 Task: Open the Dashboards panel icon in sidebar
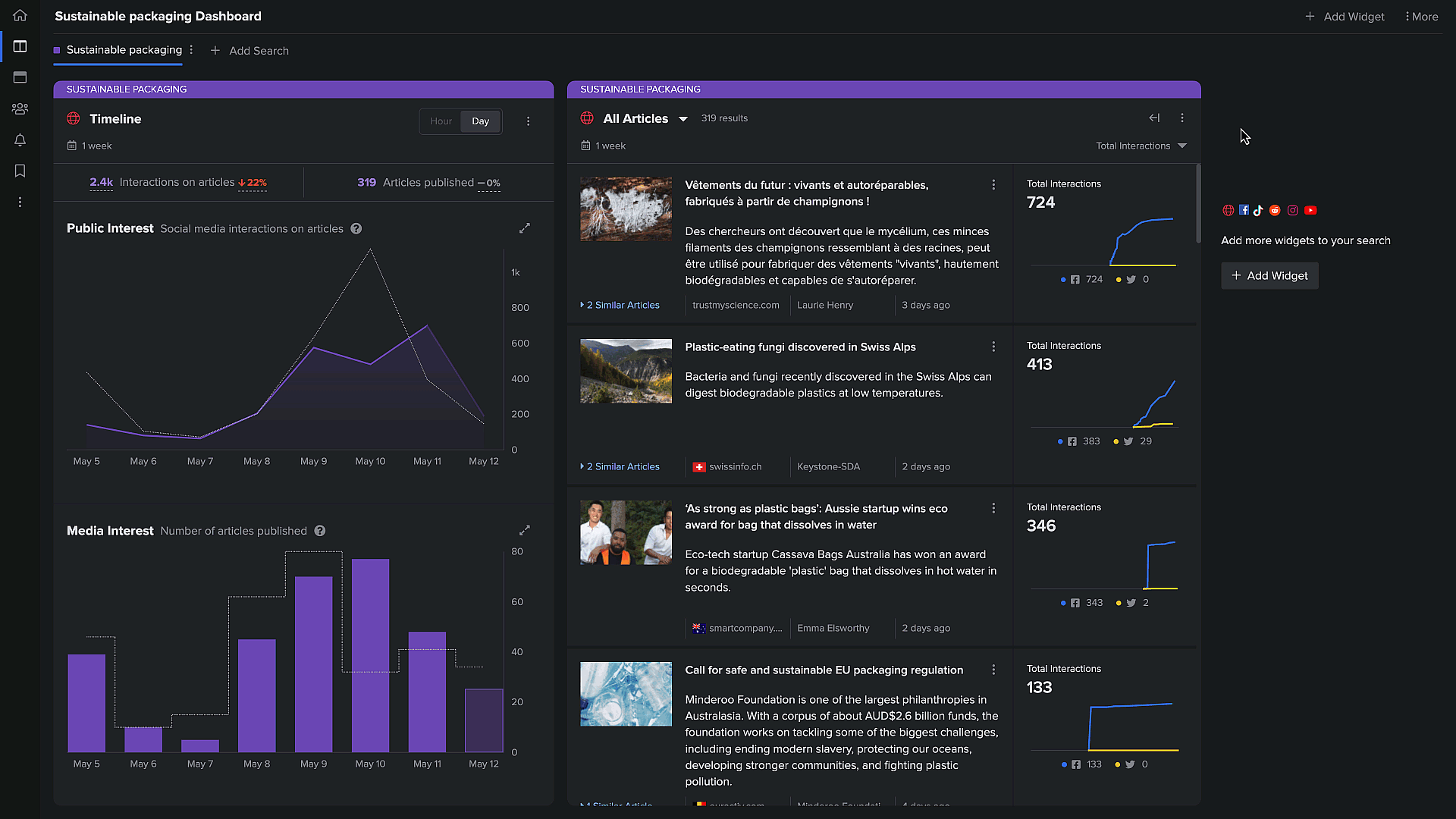(20, 46)
